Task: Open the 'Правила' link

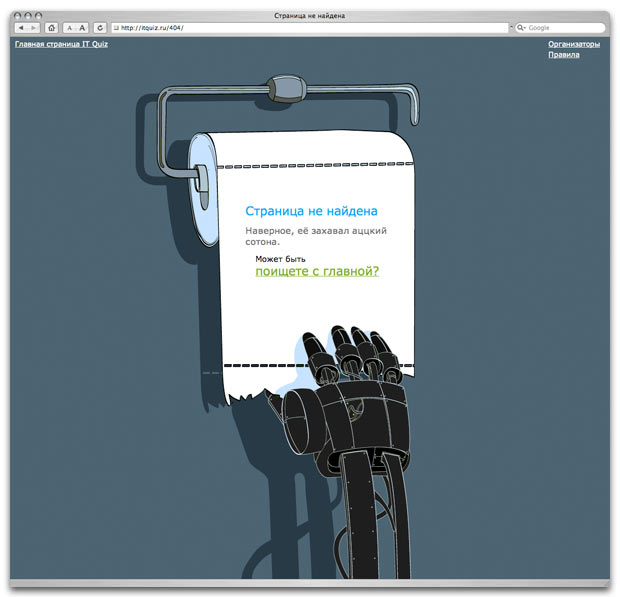Action: pos(564,55)
